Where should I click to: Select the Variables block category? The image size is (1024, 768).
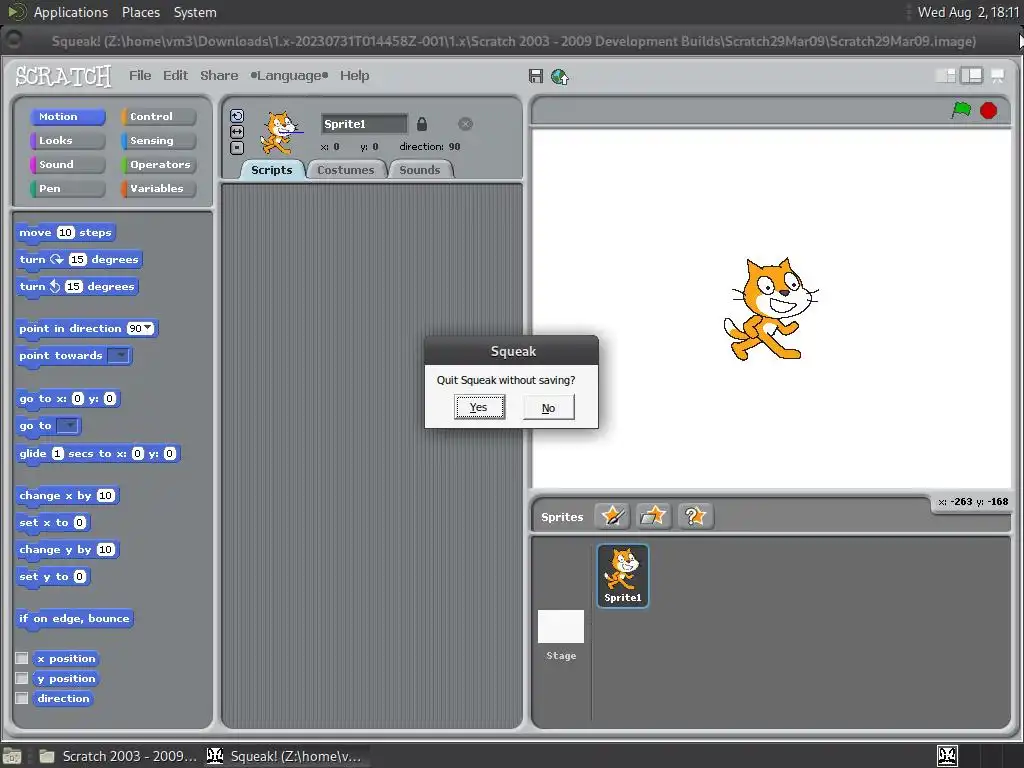[158, 188]
